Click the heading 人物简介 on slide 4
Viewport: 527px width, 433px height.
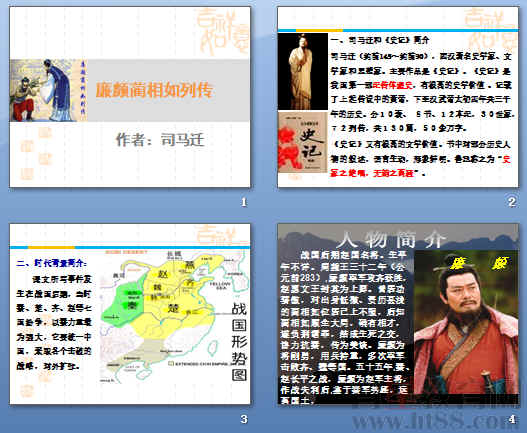pyautogui.click(x=392, y=240)
